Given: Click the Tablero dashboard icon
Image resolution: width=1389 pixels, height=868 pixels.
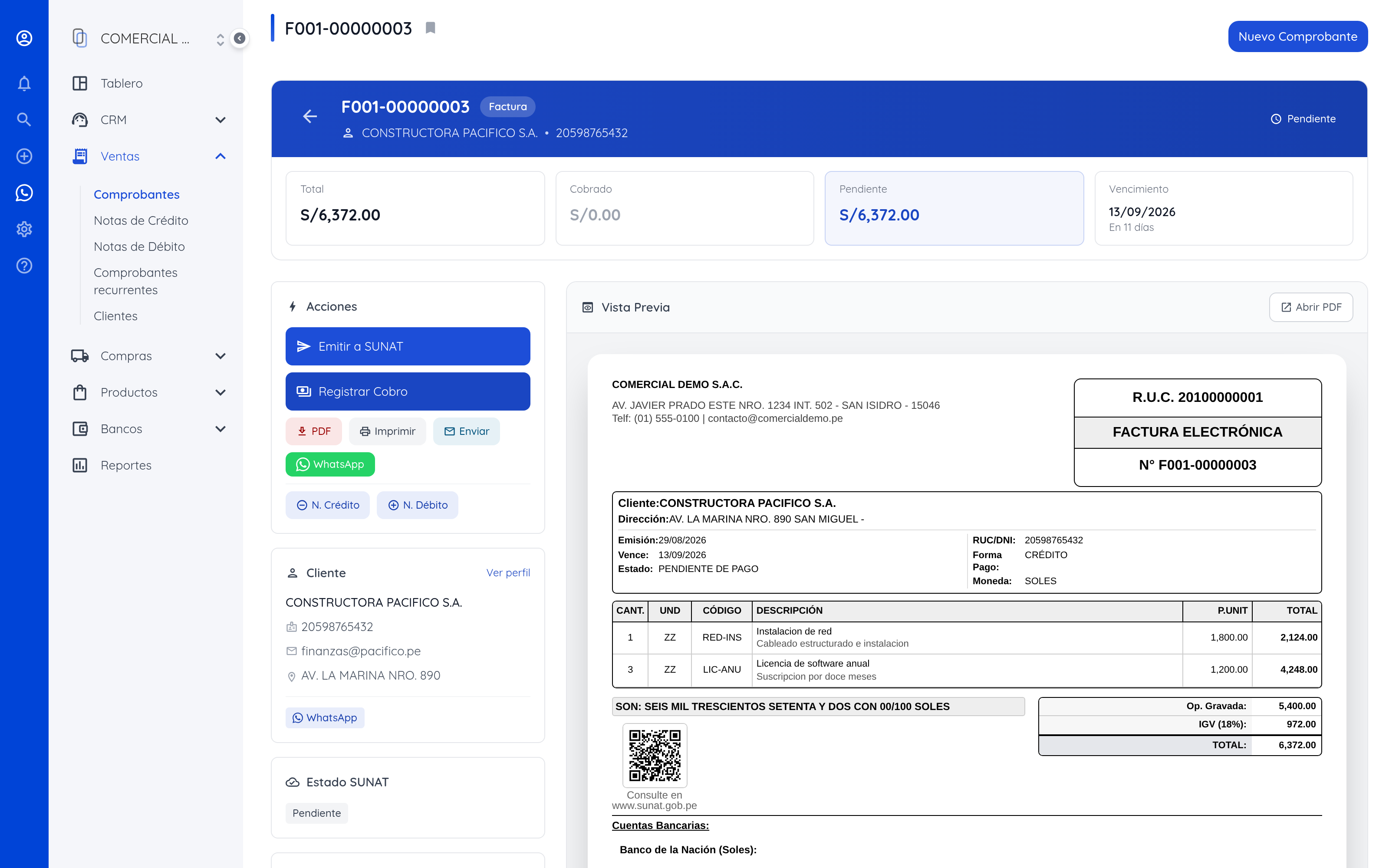Looking at the screenshot, I should (x=80, y=83).
